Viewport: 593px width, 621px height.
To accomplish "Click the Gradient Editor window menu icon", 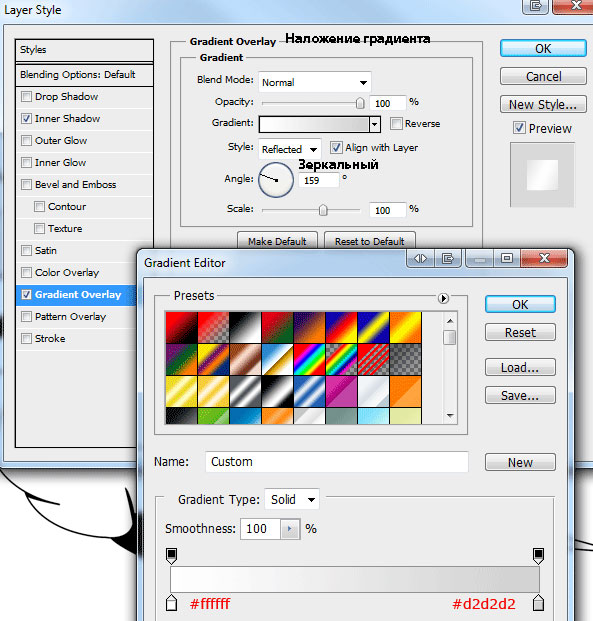I will (448, 259).
